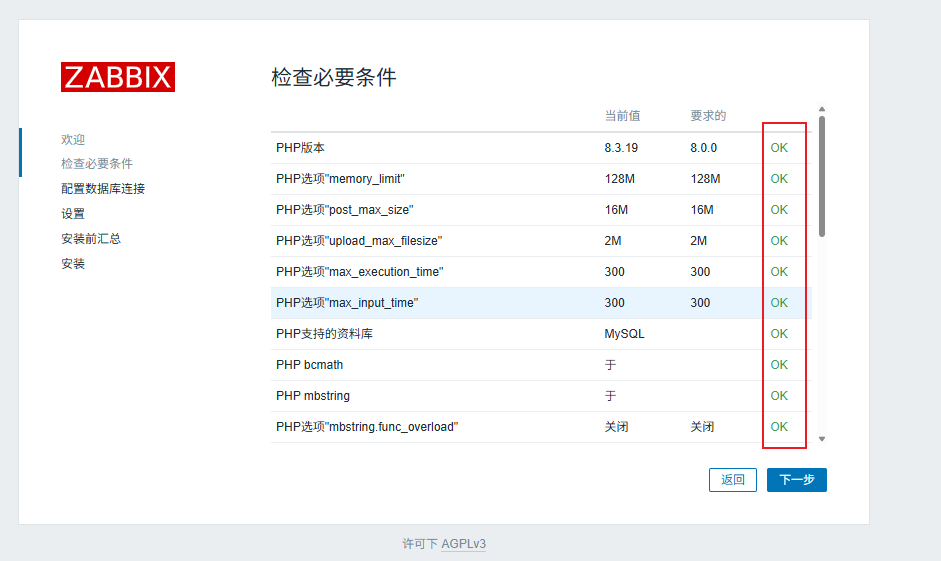Click the 当前值 column header

coord(622,116)
